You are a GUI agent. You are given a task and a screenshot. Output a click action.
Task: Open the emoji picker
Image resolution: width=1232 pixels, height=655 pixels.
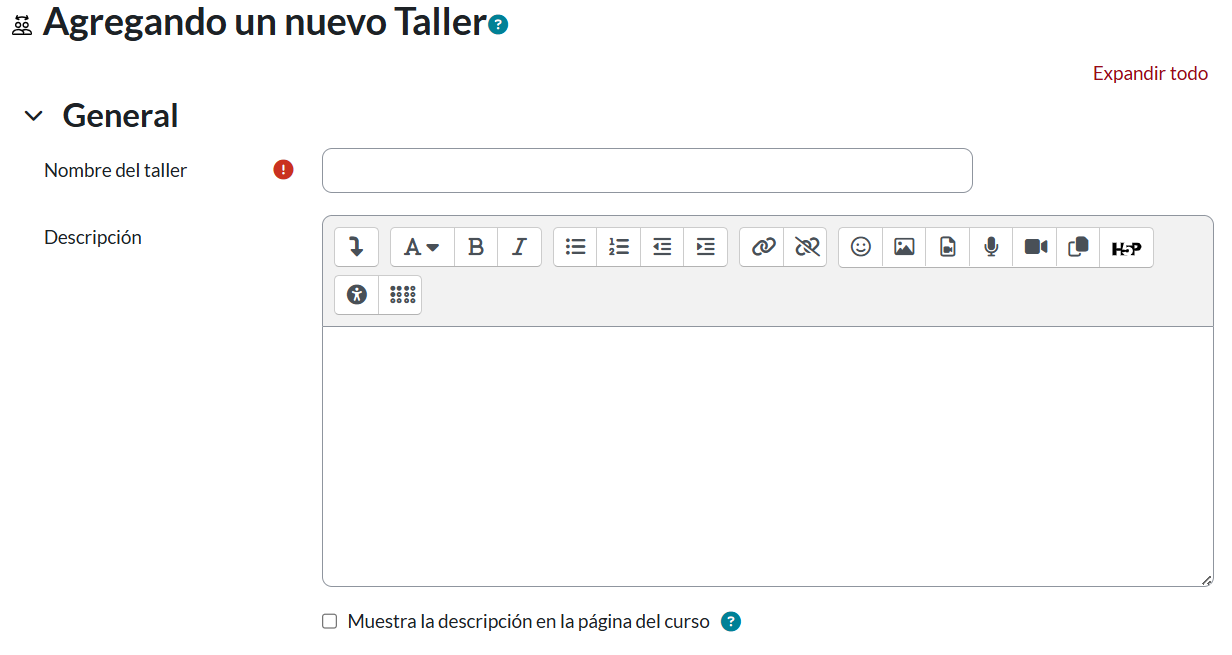click(x=860, y=247)
